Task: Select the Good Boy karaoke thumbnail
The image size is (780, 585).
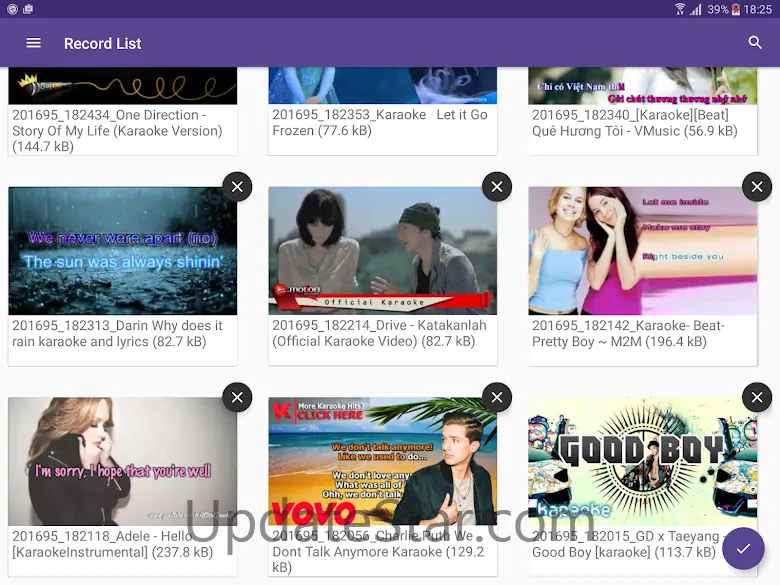Action: click(x=642, y=461)
